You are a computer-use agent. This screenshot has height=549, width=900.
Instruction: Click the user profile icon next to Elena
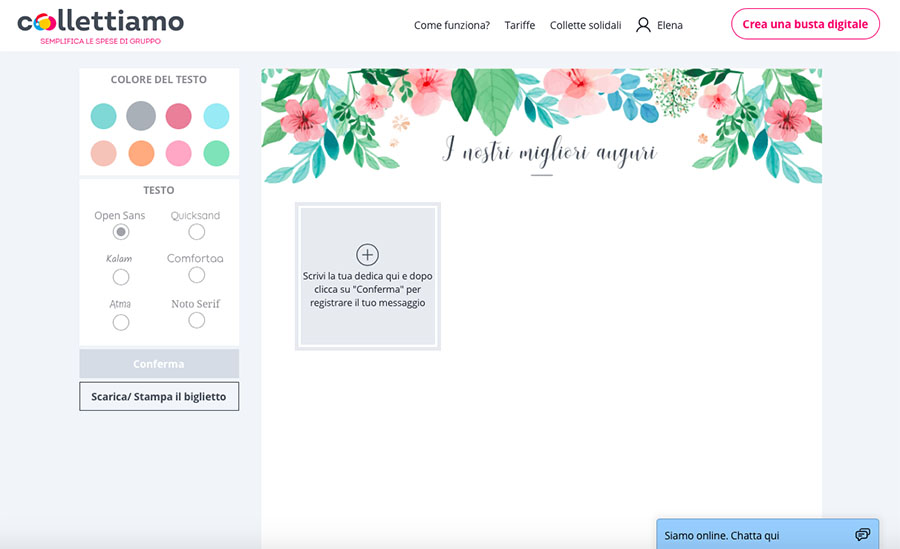[x=643, y=25]
